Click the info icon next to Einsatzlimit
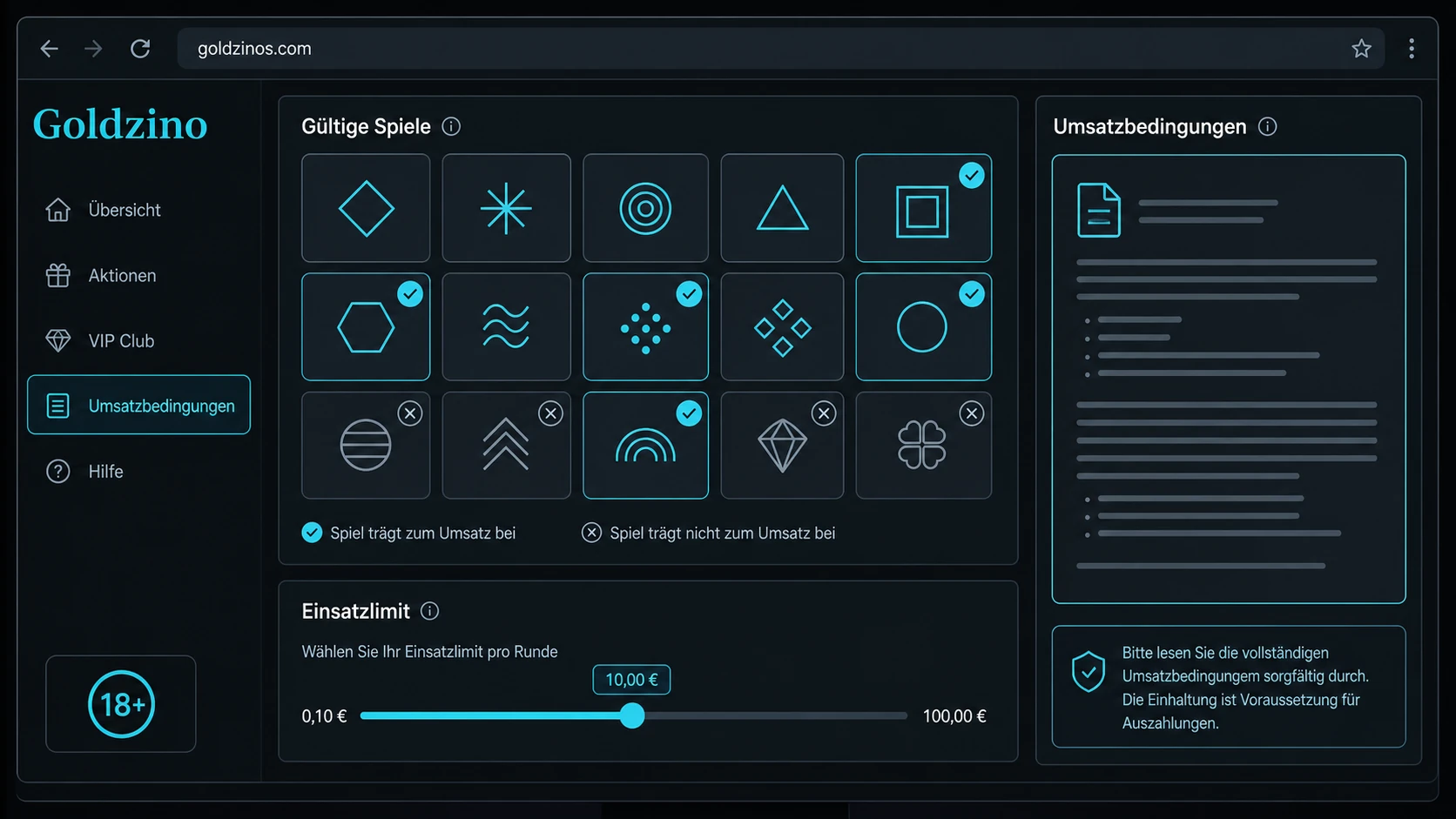 pyautogui.click(x=429, y=611)
